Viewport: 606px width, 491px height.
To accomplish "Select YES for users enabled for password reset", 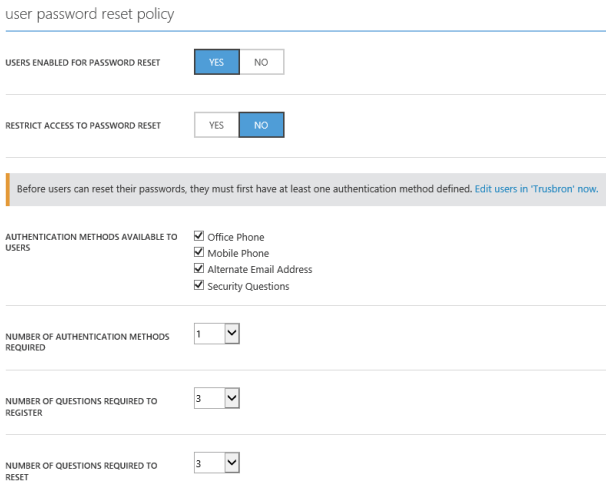I will click(216, 62).
